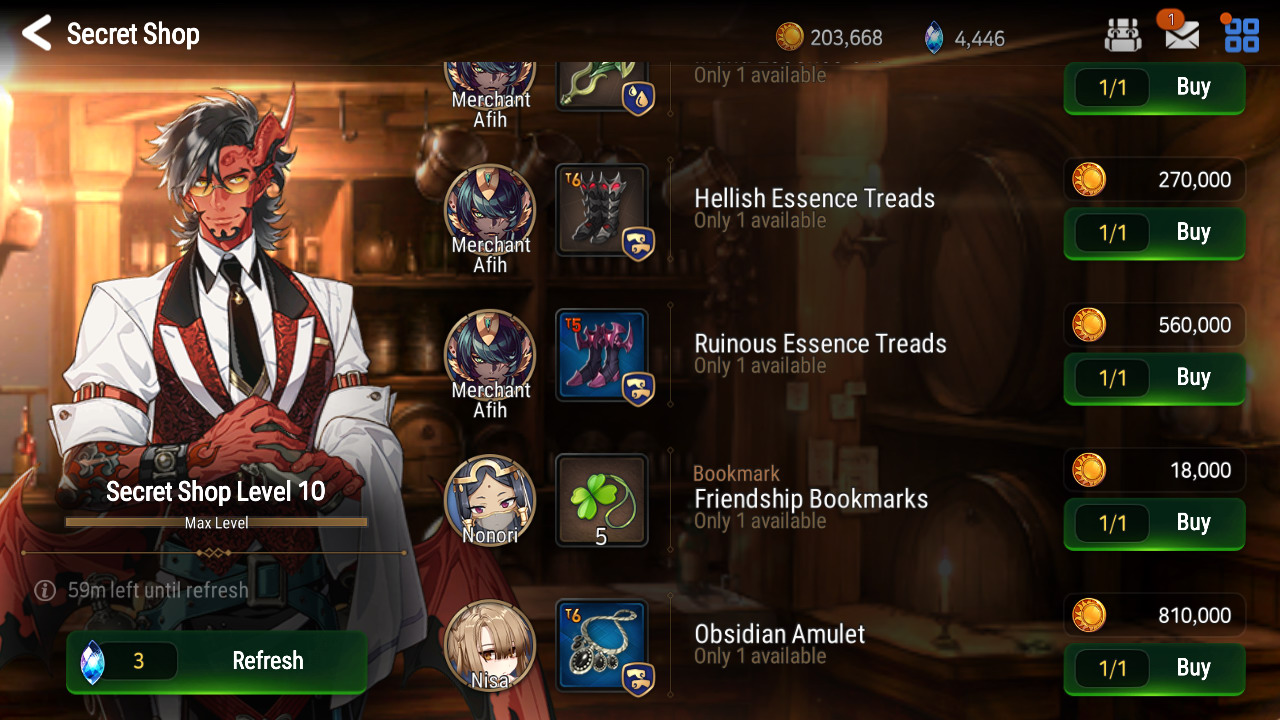Open the mailbox envelope icon
Viewport: 1280px width, 720px height.
click(x=1182, y=35)
